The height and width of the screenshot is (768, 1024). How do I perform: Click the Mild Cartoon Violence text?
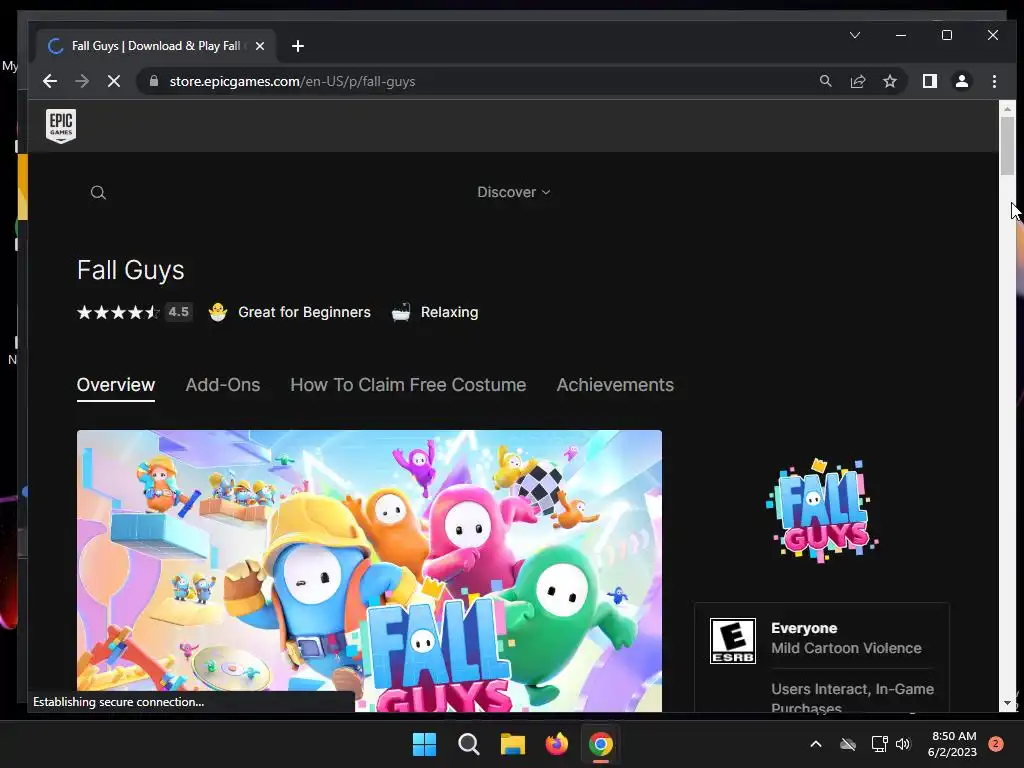point(846,648)
